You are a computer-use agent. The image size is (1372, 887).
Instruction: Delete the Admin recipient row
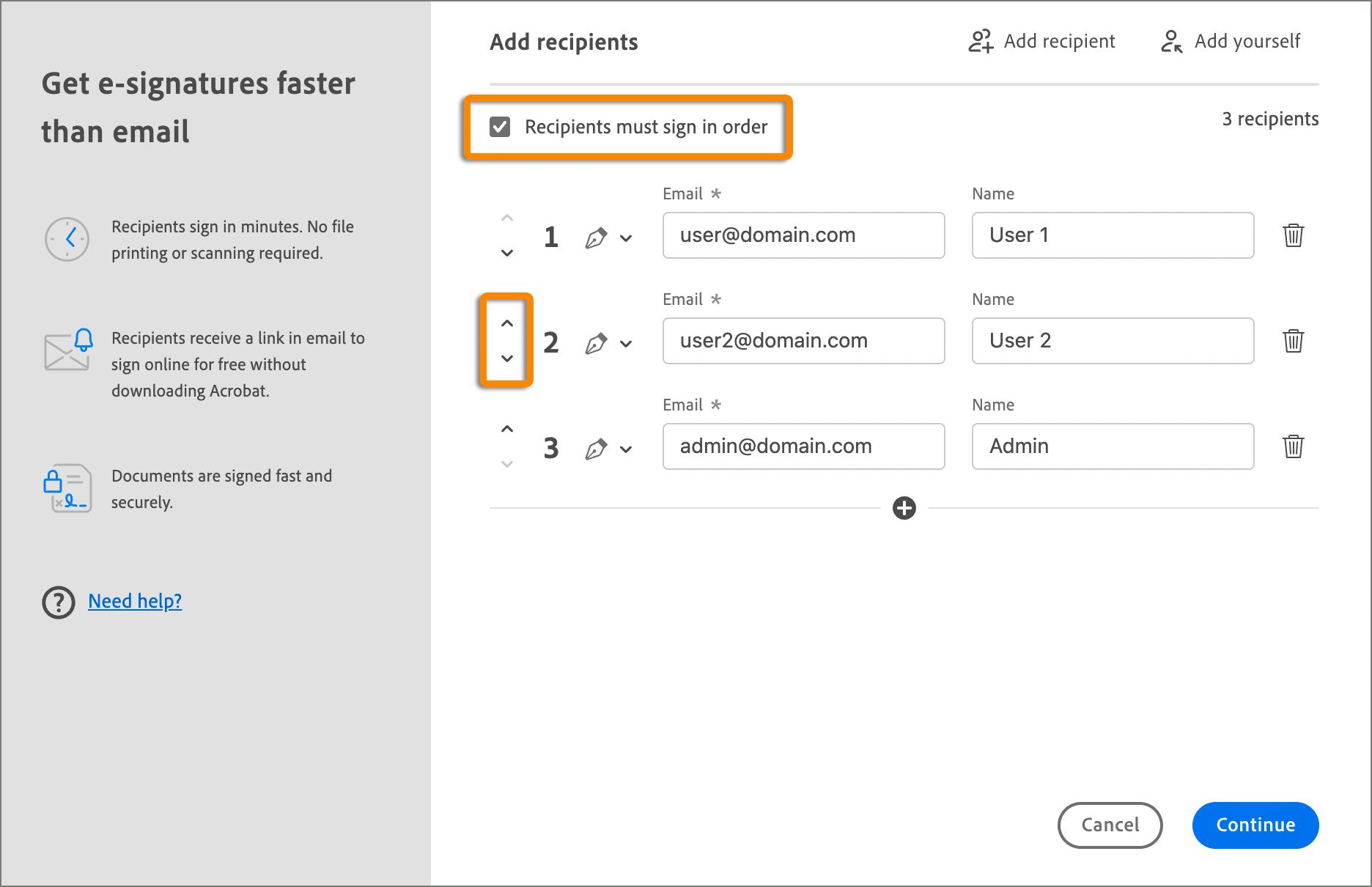coord(1293,446)
